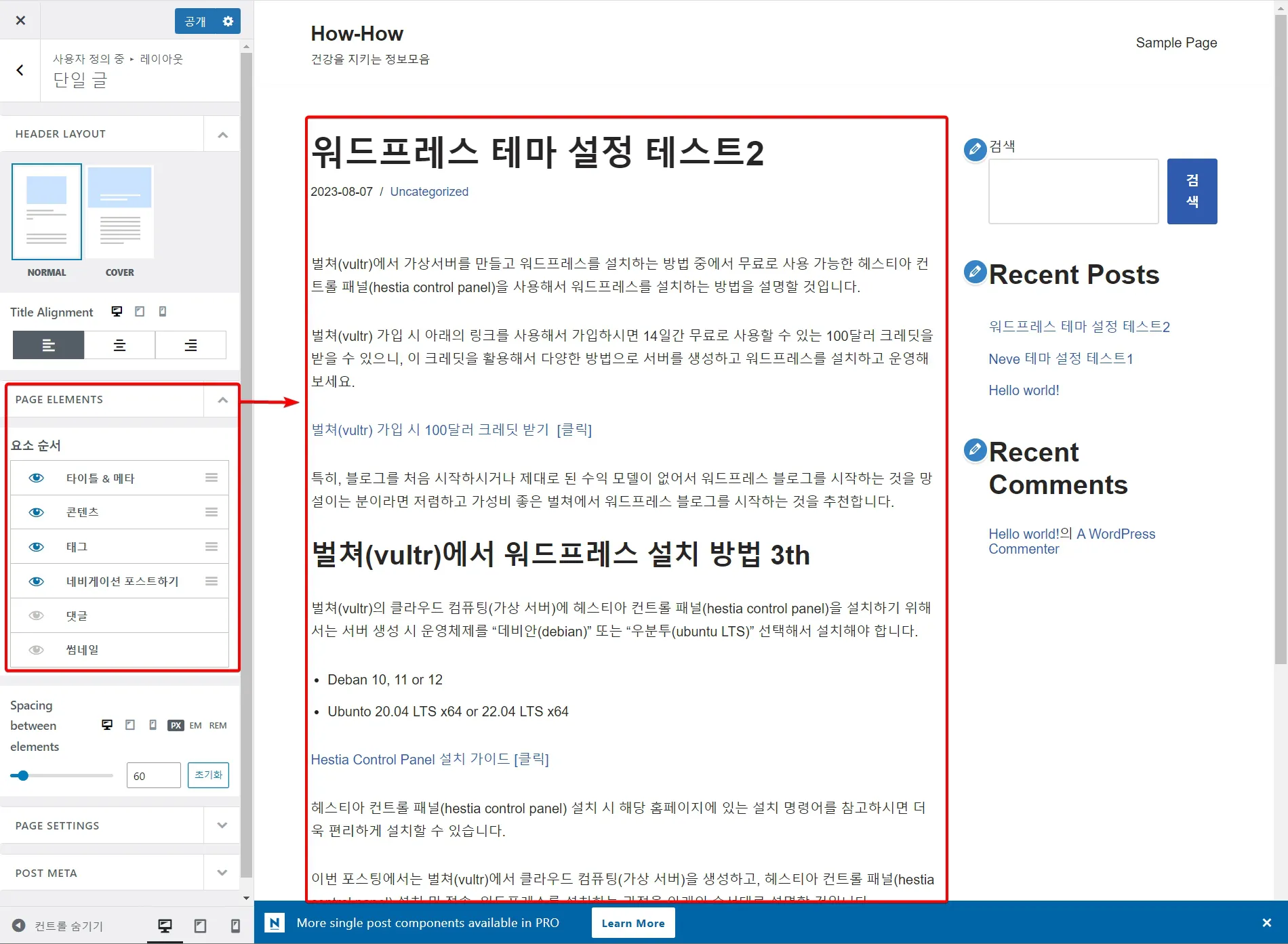The width and height of the screenshot is (1288, 944).
Task: Toggle visibility of 태그 element
Action: [x=37, y=547]
